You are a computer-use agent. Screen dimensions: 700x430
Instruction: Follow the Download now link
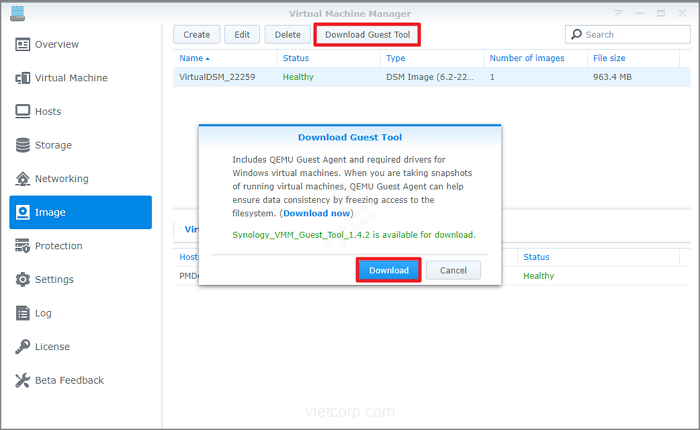316,213
